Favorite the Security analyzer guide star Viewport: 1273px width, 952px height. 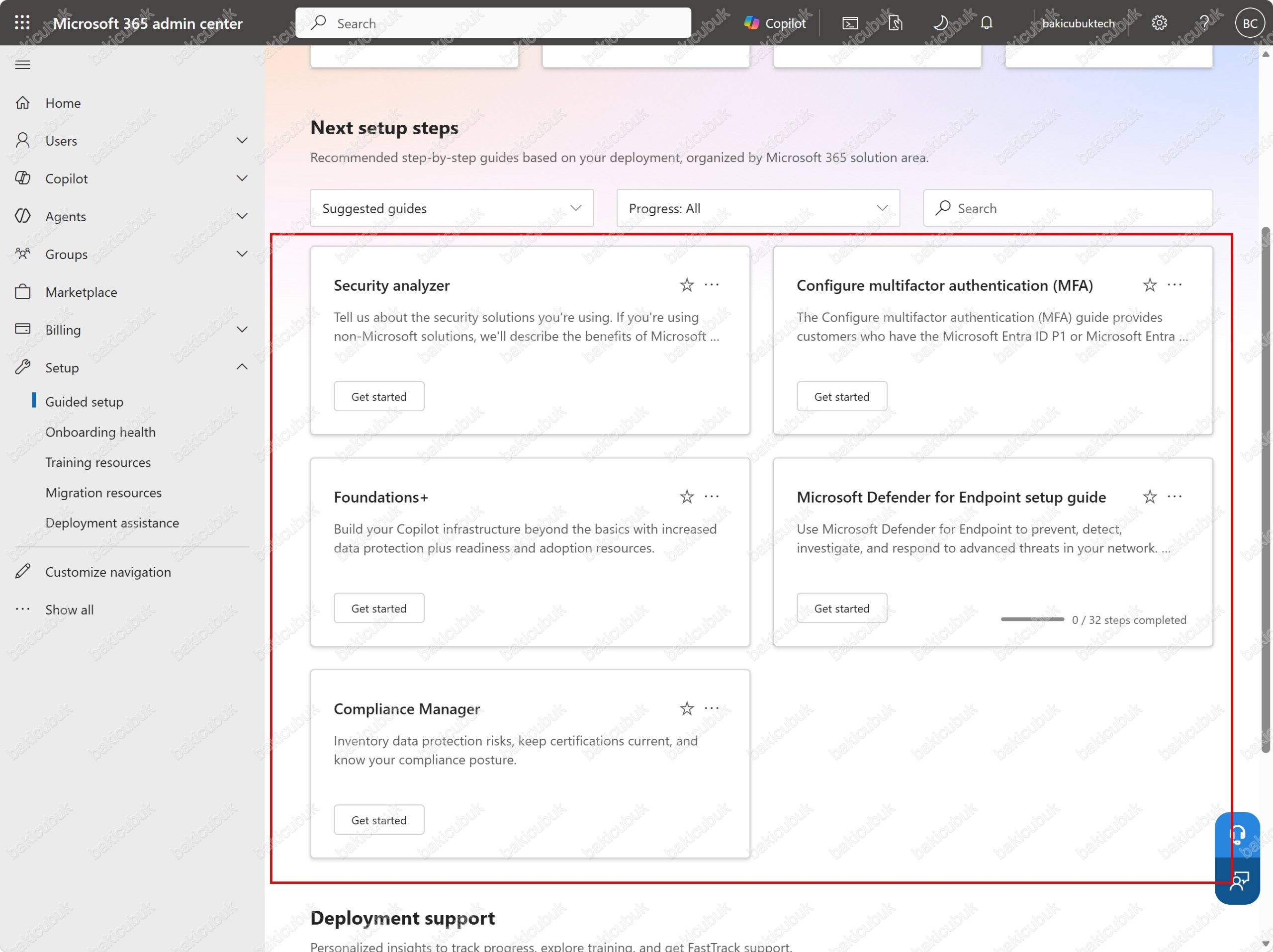(687, 285)
